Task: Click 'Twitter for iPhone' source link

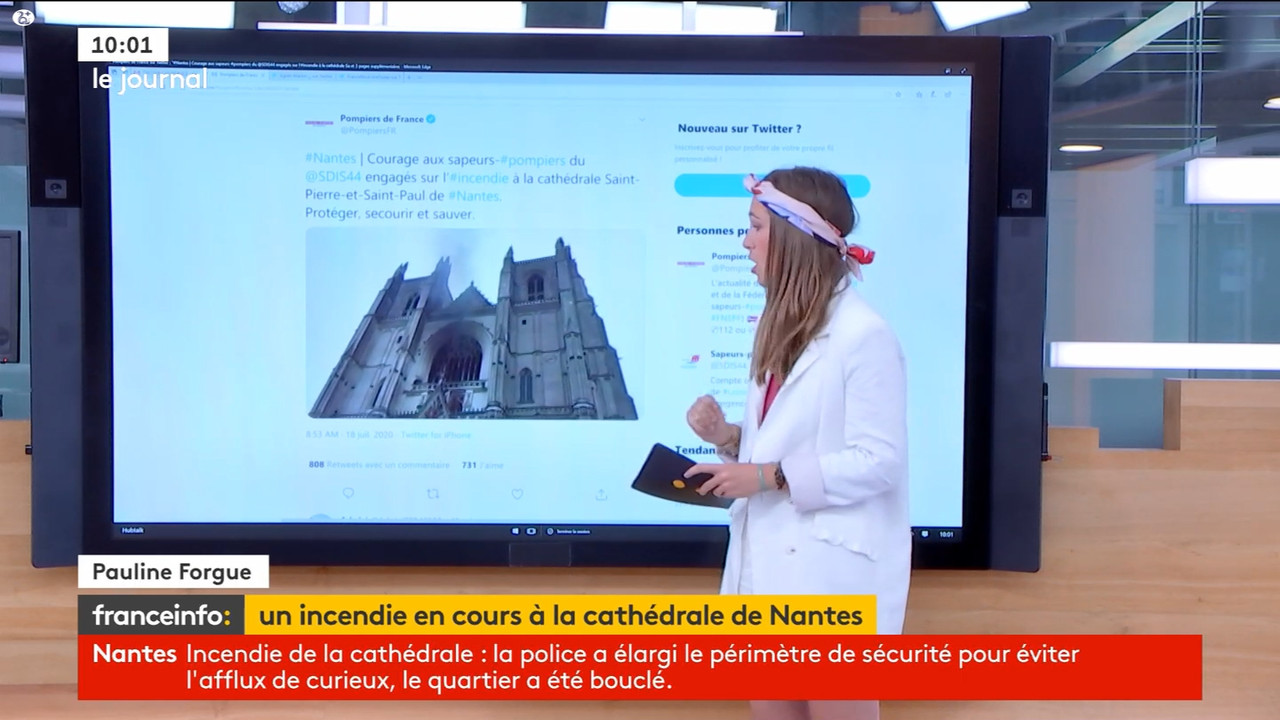Action: (x=436, y=435)
